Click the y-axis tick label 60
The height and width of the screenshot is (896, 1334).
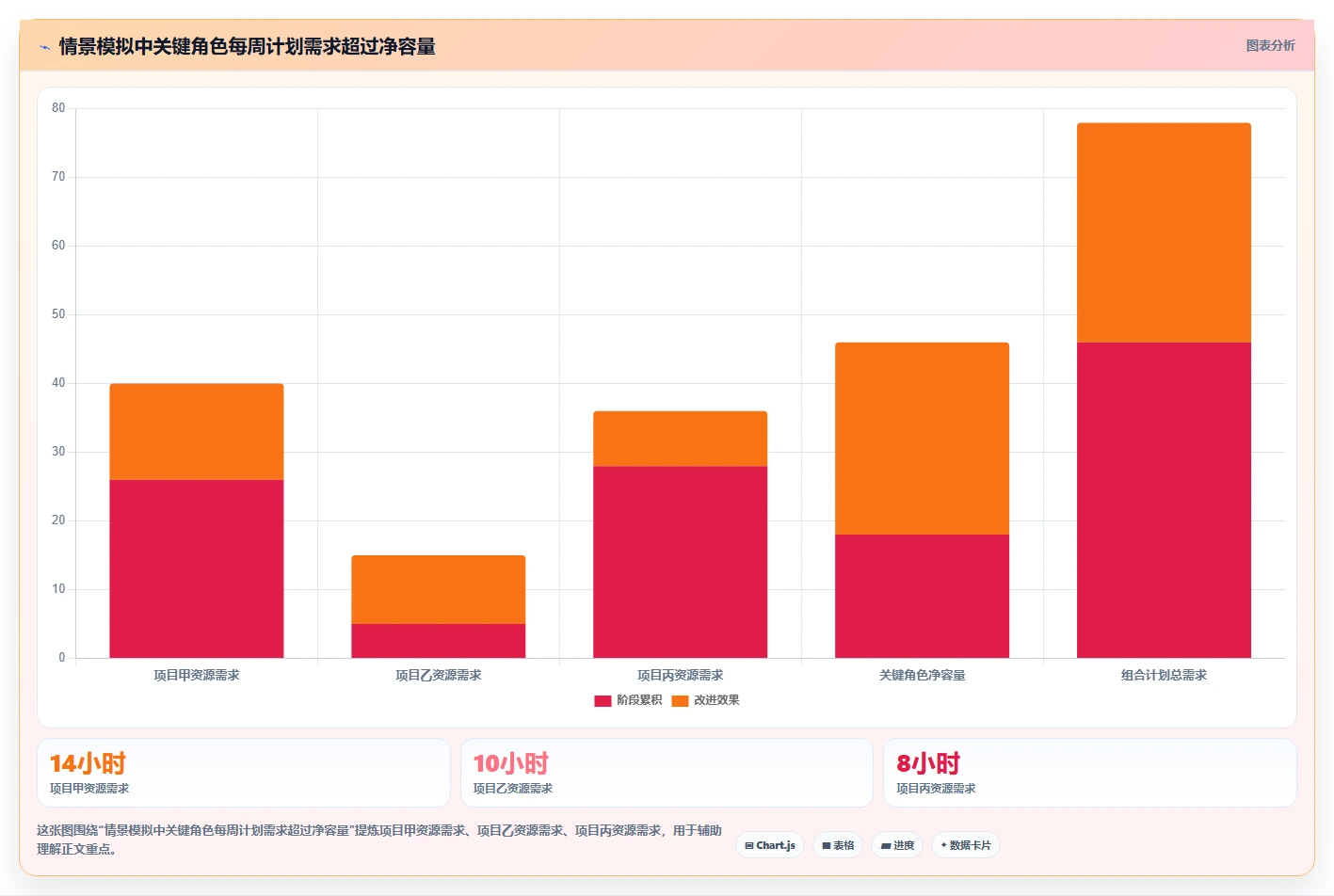tap(58, 246)
